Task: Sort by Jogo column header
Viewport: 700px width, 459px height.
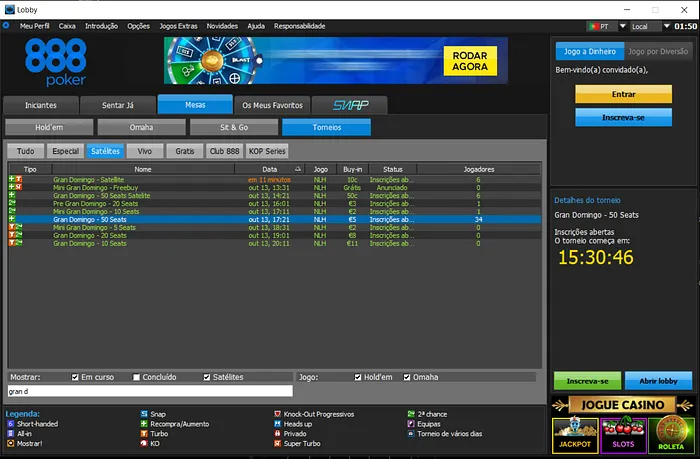Action: 321,169
